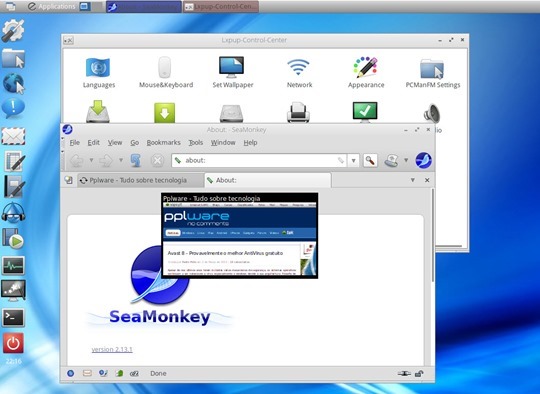
Task: Open Address Book icon in status bar
Action: 119,373
